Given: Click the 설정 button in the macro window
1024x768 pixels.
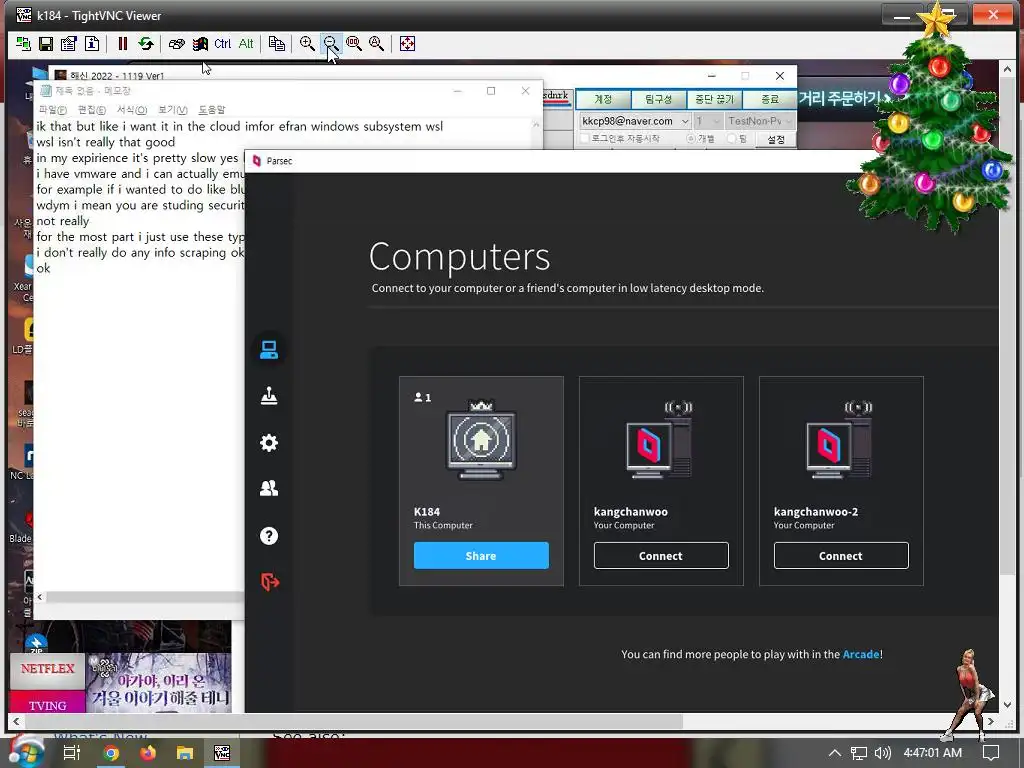Looking at the screenshot, I should [776, 139].
